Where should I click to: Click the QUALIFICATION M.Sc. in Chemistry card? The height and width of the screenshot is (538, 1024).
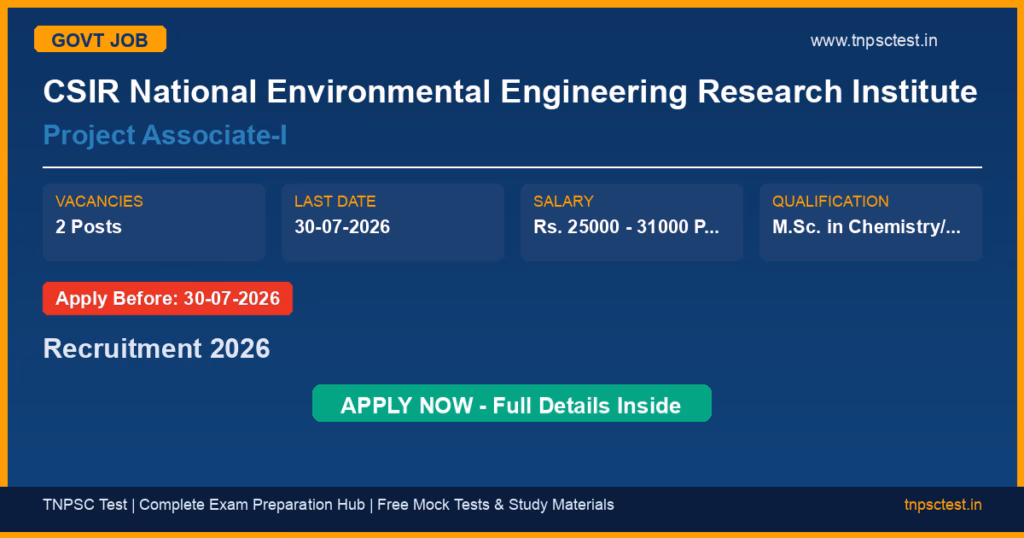coord(871,223)
